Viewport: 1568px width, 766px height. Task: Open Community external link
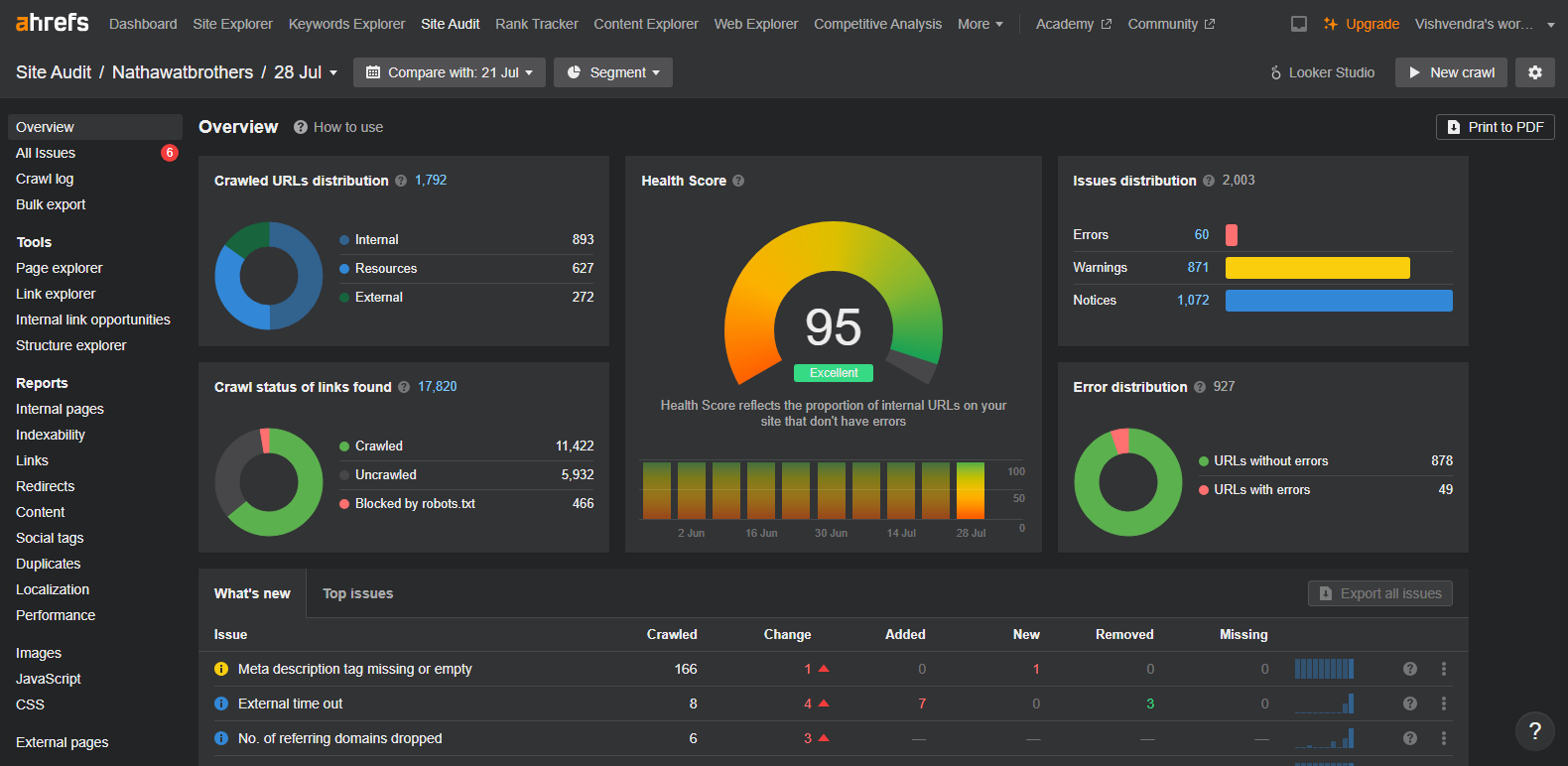tap(1171, 24)
